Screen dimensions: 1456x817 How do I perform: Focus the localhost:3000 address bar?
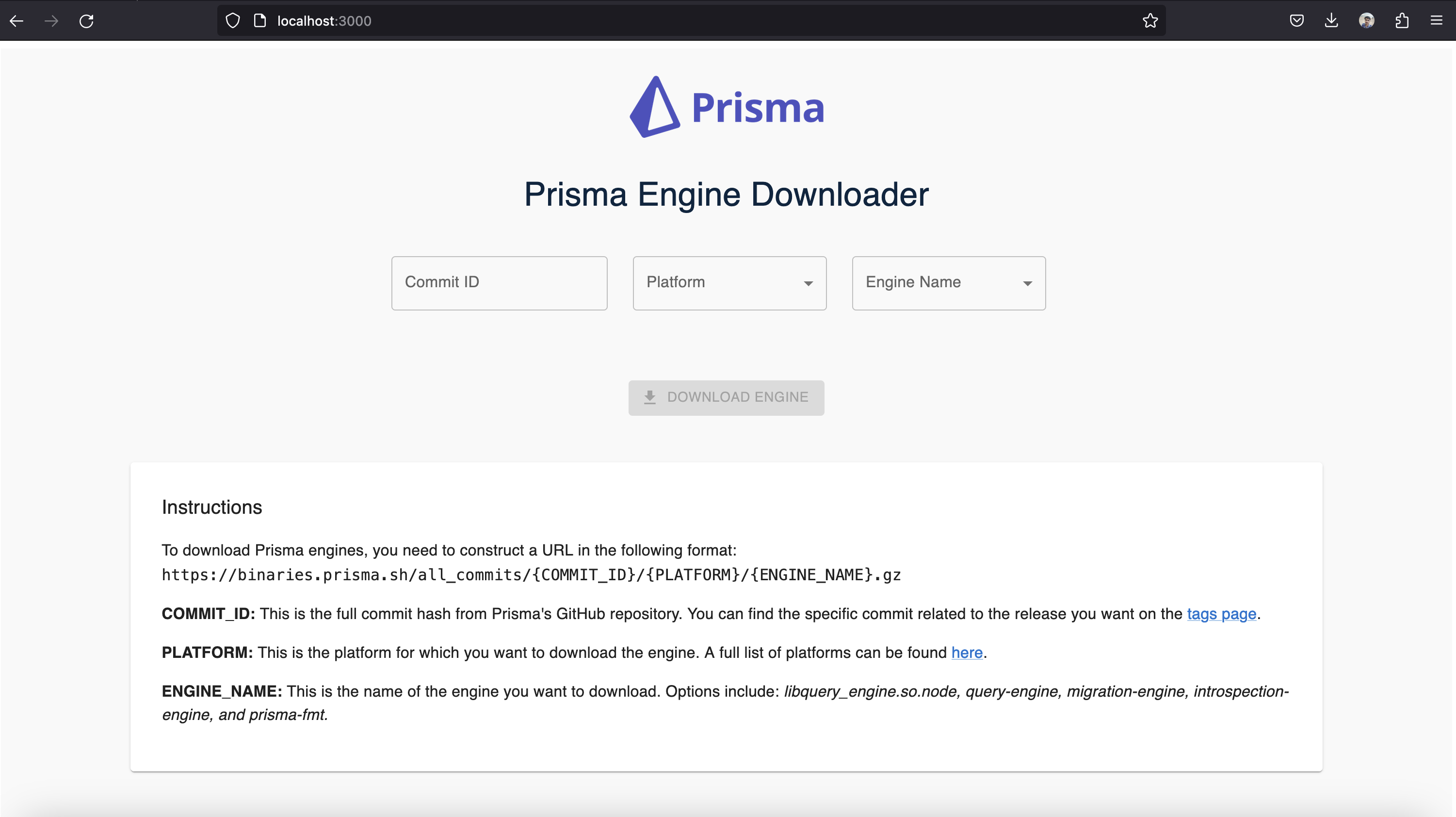[x=678, y=21]
